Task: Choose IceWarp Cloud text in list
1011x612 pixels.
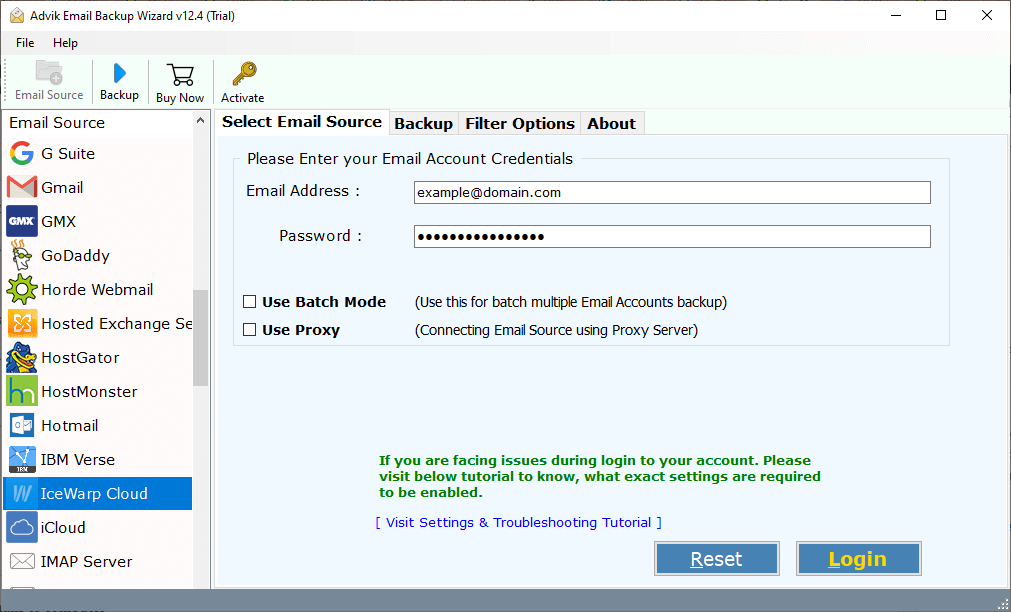Action: tap(94, 494)
